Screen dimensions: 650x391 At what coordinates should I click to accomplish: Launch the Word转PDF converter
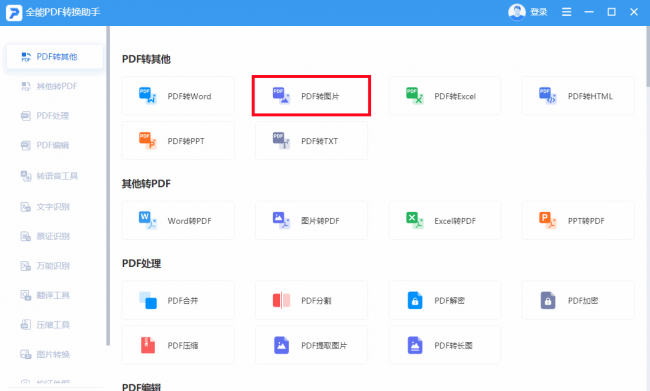(178, 221)
